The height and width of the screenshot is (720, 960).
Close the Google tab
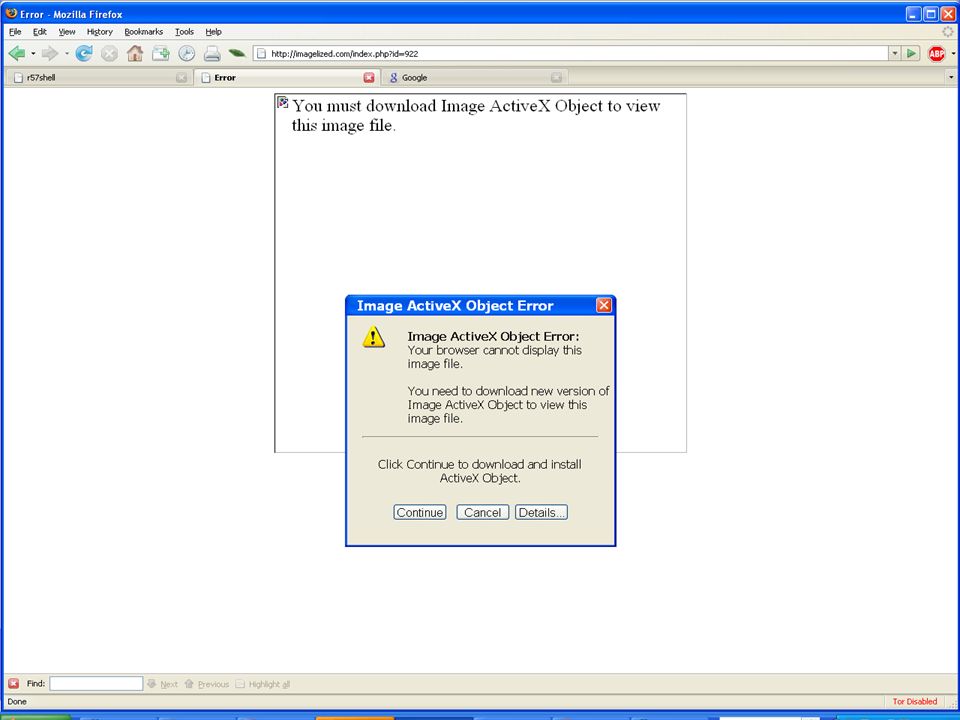click(556, 78)
